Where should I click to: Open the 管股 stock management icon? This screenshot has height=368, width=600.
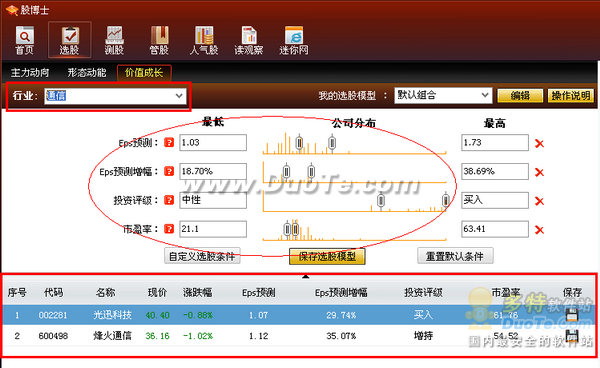(159, 40)
